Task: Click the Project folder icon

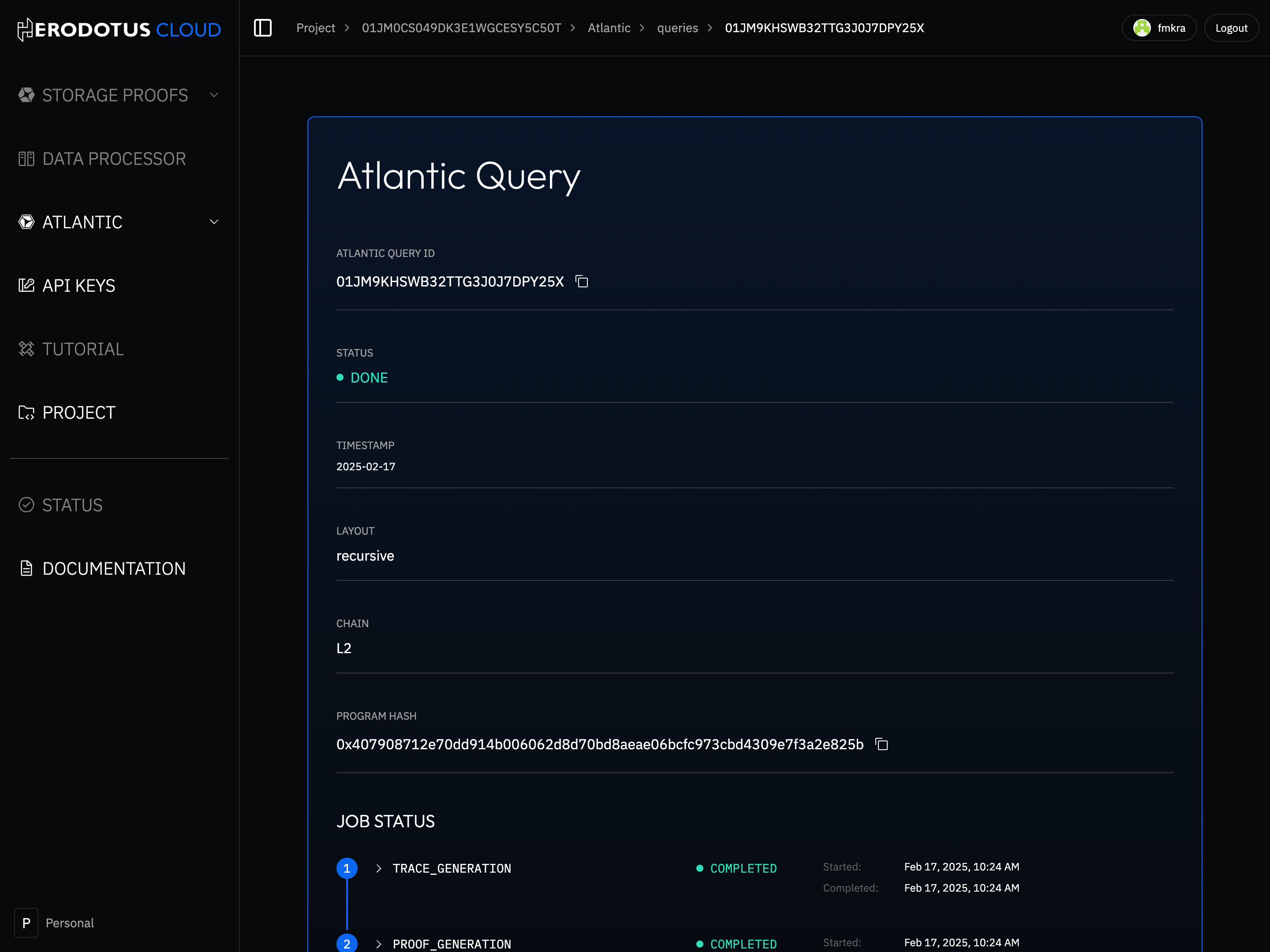Action: click(26, 413)
